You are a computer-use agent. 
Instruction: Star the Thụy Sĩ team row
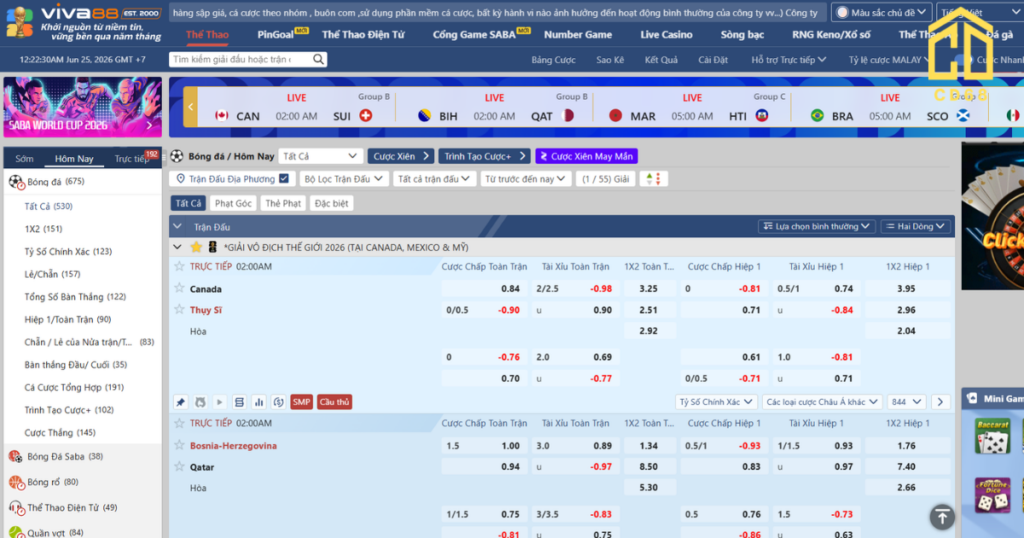click(x=180, y=309)
